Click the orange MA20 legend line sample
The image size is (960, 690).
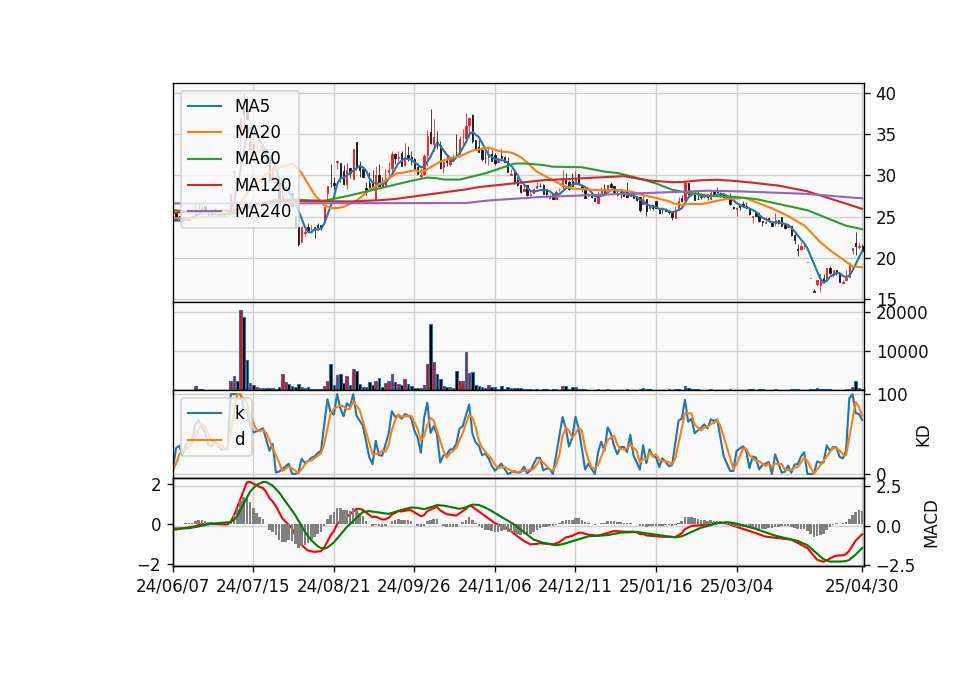tap(204, 132)
